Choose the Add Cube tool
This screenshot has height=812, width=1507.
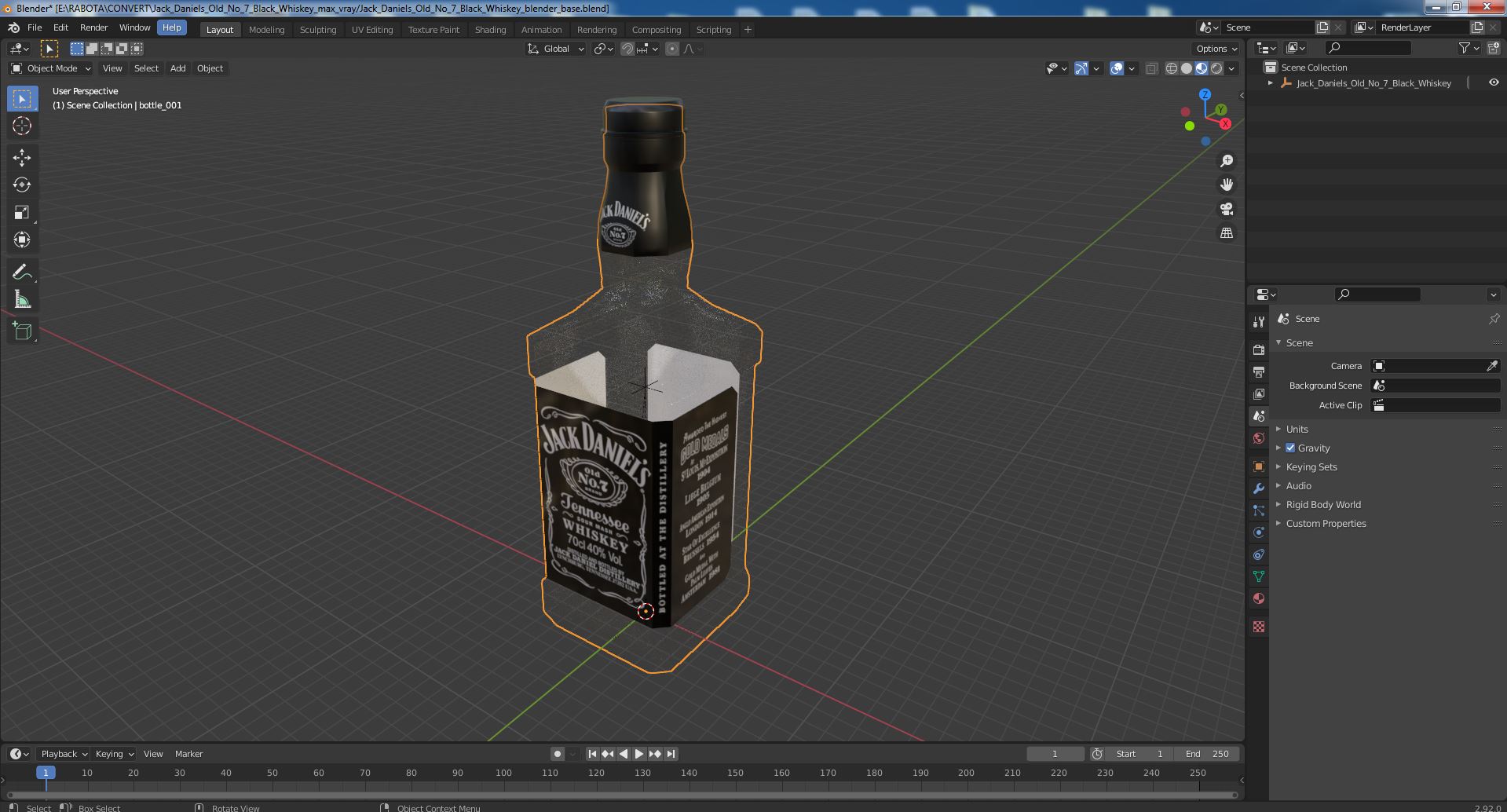(x=22, y=331)
